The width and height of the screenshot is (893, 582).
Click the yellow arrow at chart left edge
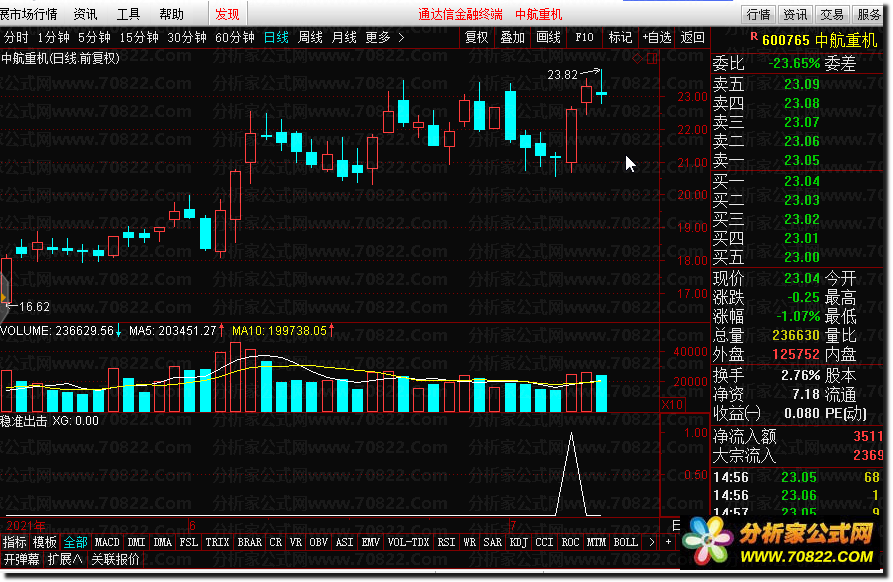[x=3, y=298]
